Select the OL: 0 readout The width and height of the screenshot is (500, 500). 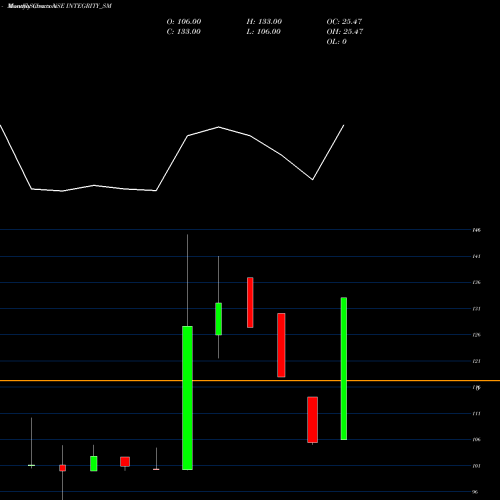tap(337, 42)
